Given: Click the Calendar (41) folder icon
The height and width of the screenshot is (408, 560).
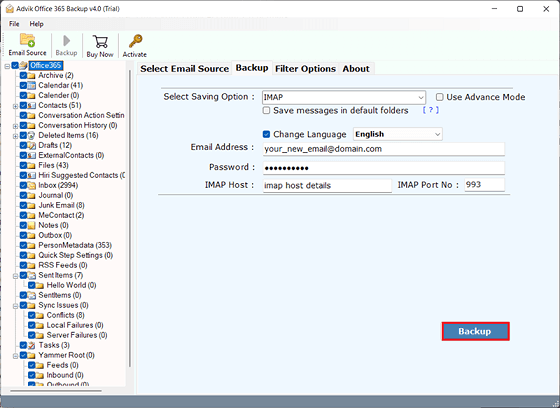Looking at the screenshot, I should 31,85.
